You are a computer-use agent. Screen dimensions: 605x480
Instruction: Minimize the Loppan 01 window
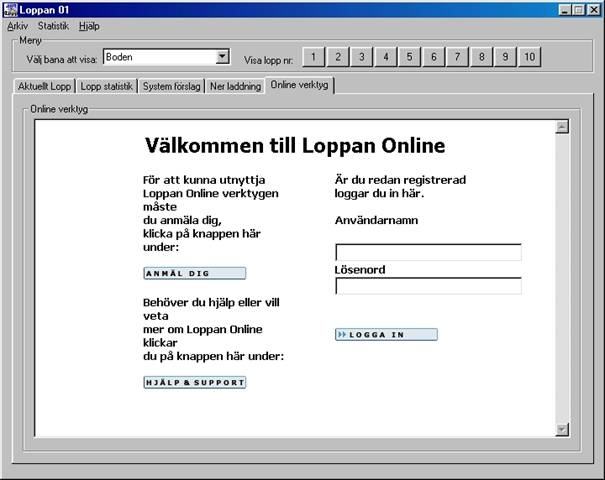(564, 10)
